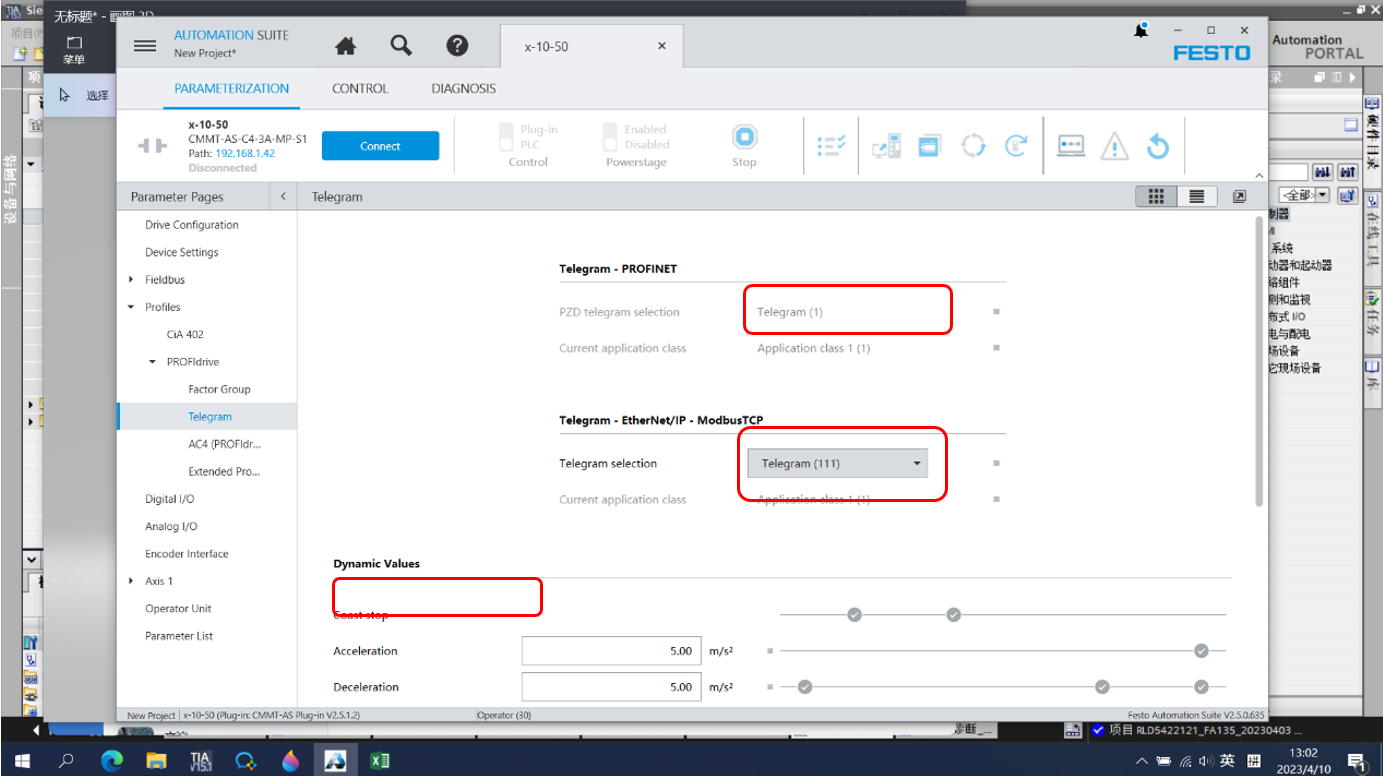The image size is (1383, 776).
Task: Switch to the DIAGNOSIS tab
Action: tap(463, 88)
